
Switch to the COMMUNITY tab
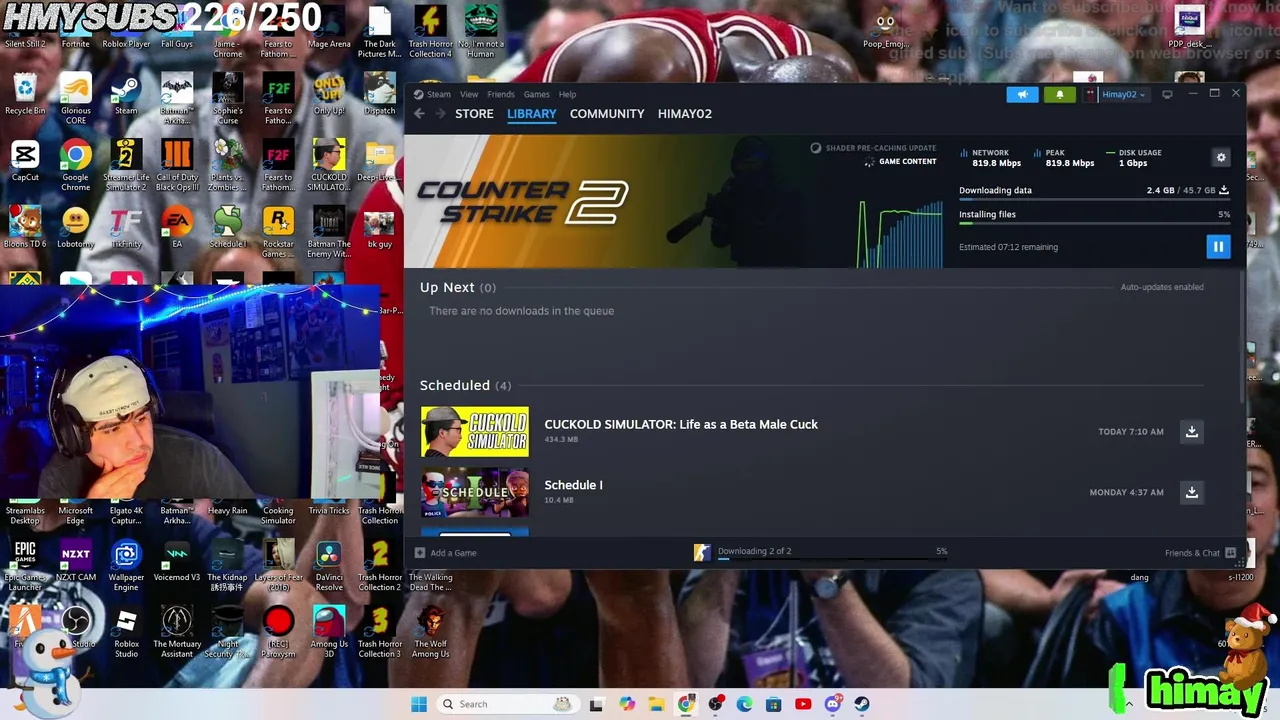(607, 114)
